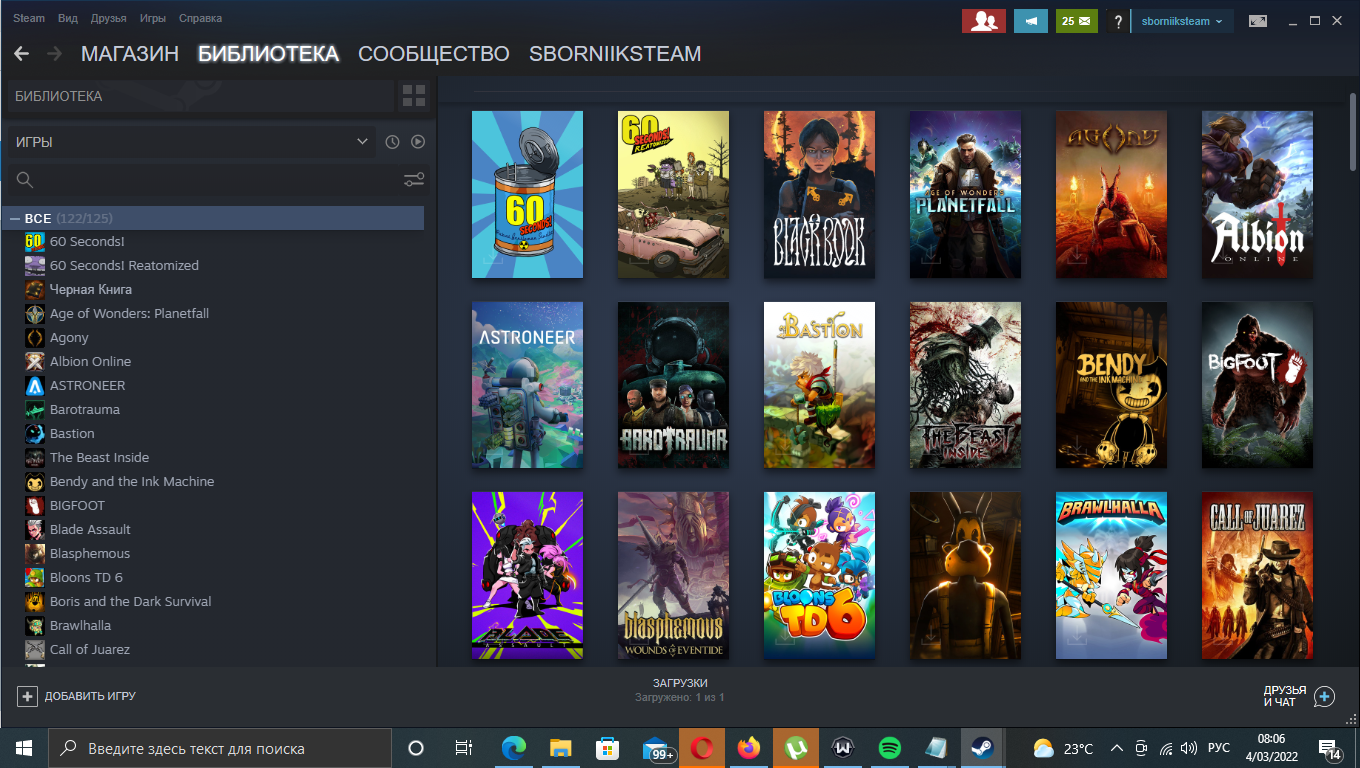Switch to grid collections view icon
The image size is (1360, 768).
click(x=413, y=96)
